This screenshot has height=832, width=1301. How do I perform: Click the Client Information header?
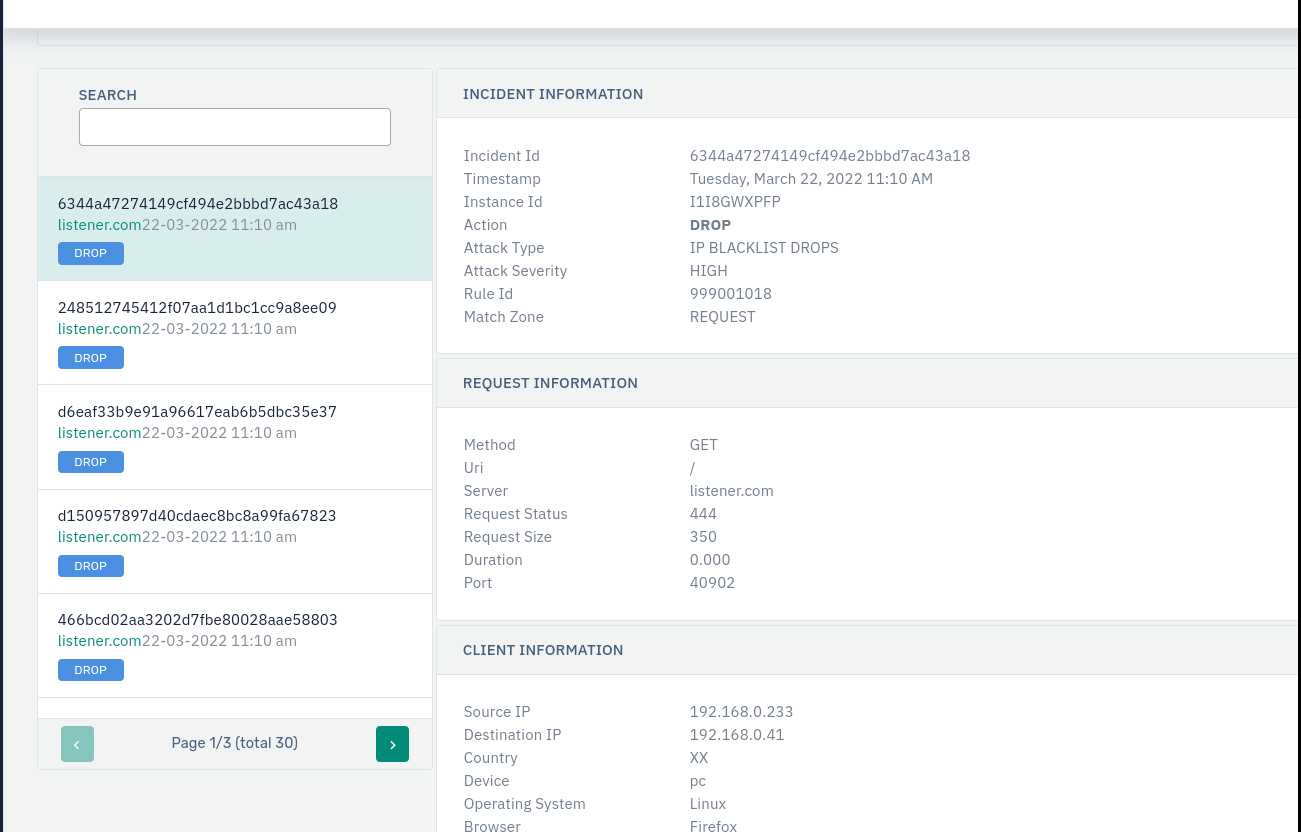pos(543,650)
